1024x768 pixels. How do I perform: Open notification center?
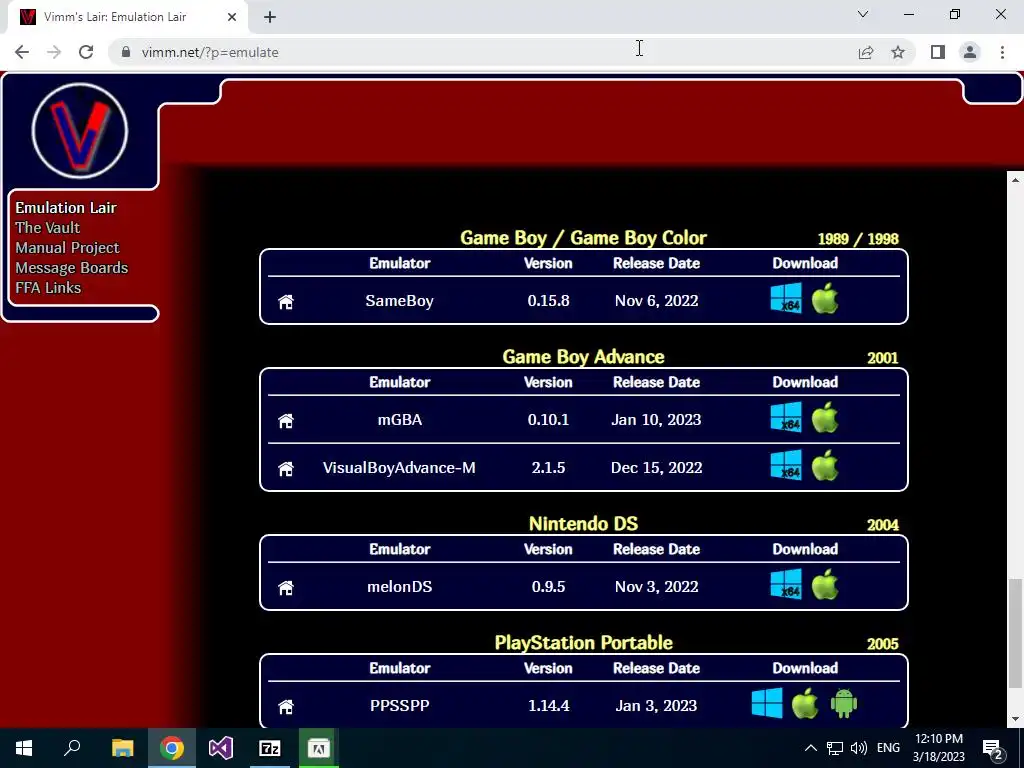[993, 748]
